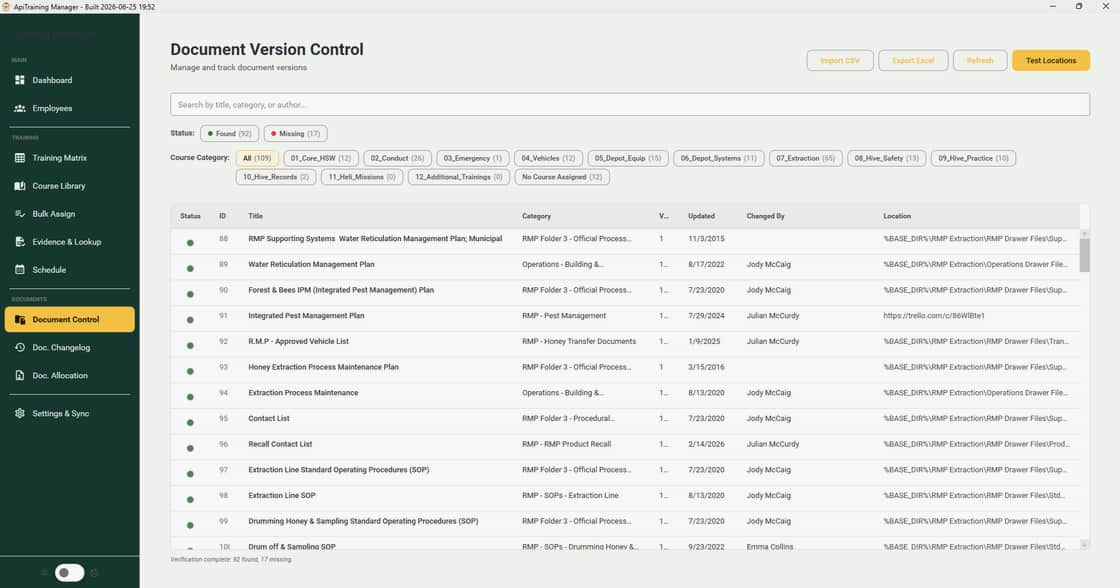The image size is (1120, 588).
Task: Click the search by title input field
Action: (630, 104)
